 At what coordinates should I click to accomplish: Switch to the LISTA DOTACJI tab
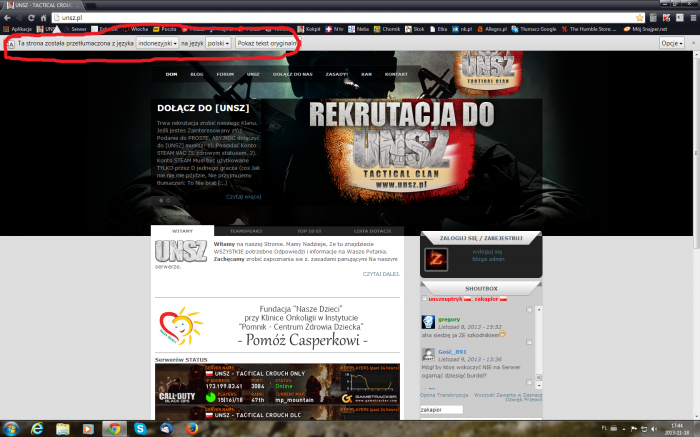point(373,231)
